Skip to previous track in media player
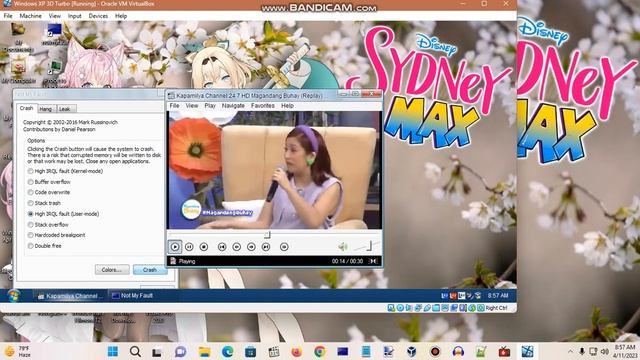Image resolution: width=640 pixels, height=360 pixels. coord(222,247)
